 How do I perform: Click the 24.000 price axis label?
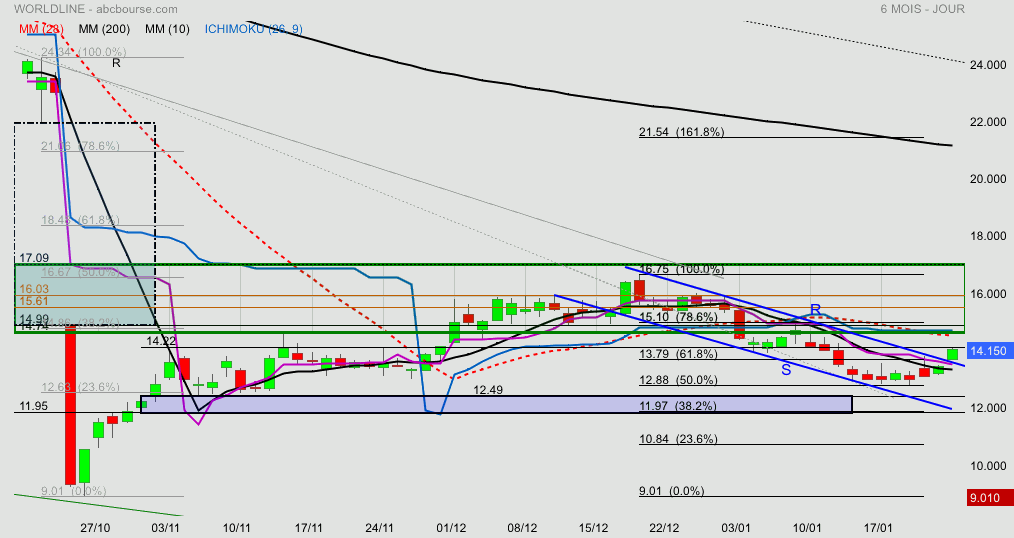[988, 65]
